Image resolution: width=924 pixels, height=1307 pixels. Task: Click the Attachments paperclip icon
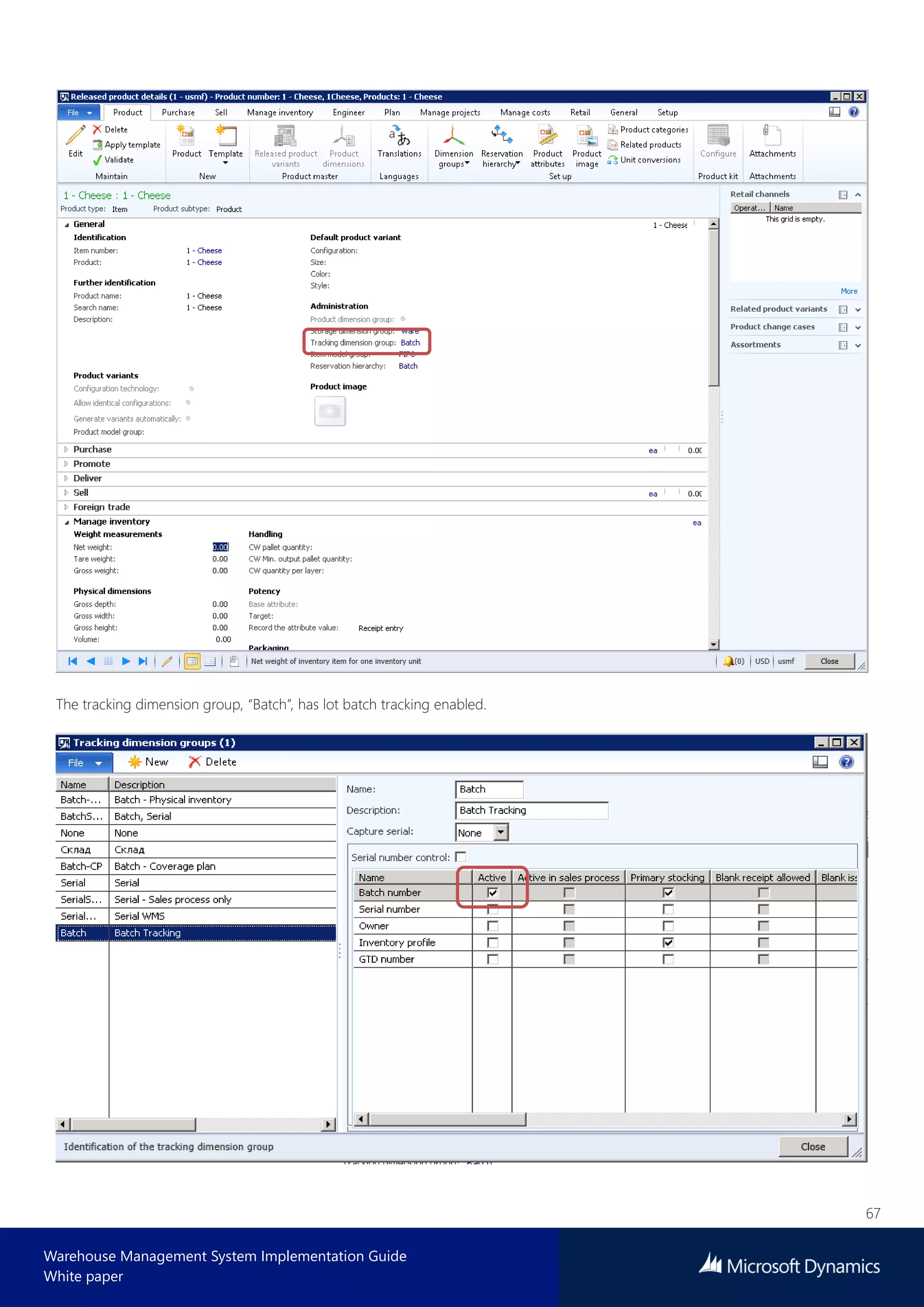(x=772, y=136)
